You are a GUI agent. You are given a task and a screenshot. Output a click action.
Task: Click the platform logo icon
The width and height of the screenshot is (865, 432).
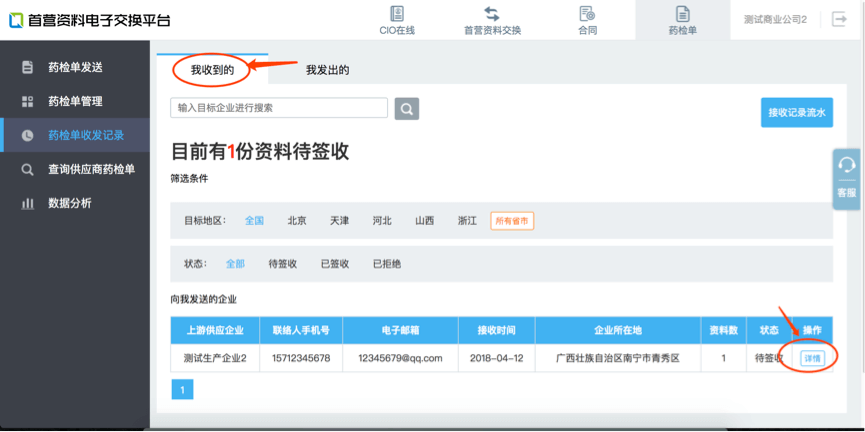17,20
